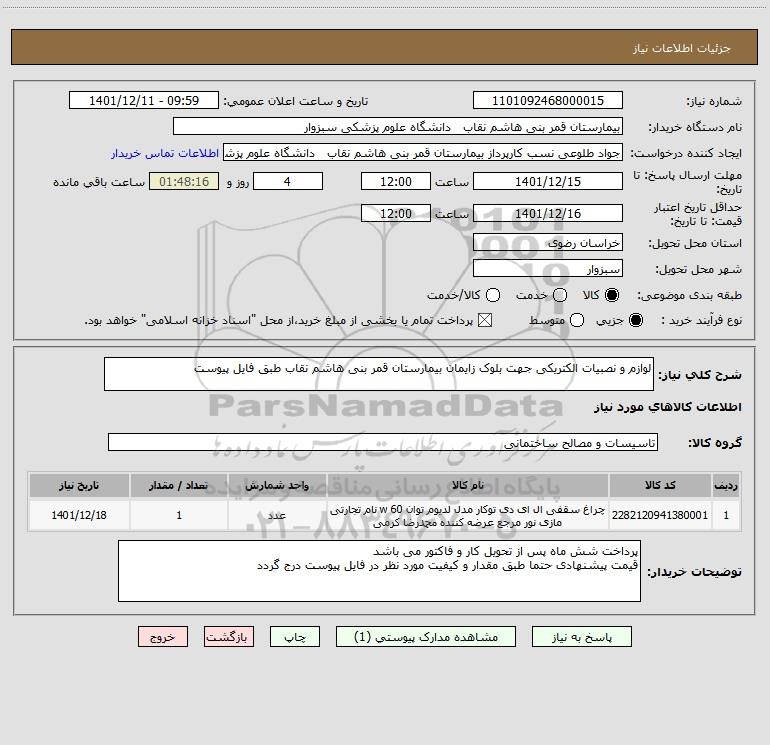This screenshot has height=745, width=770.
Task: Click need number field 1101092468000015
Action: click(x=548, y=100)
